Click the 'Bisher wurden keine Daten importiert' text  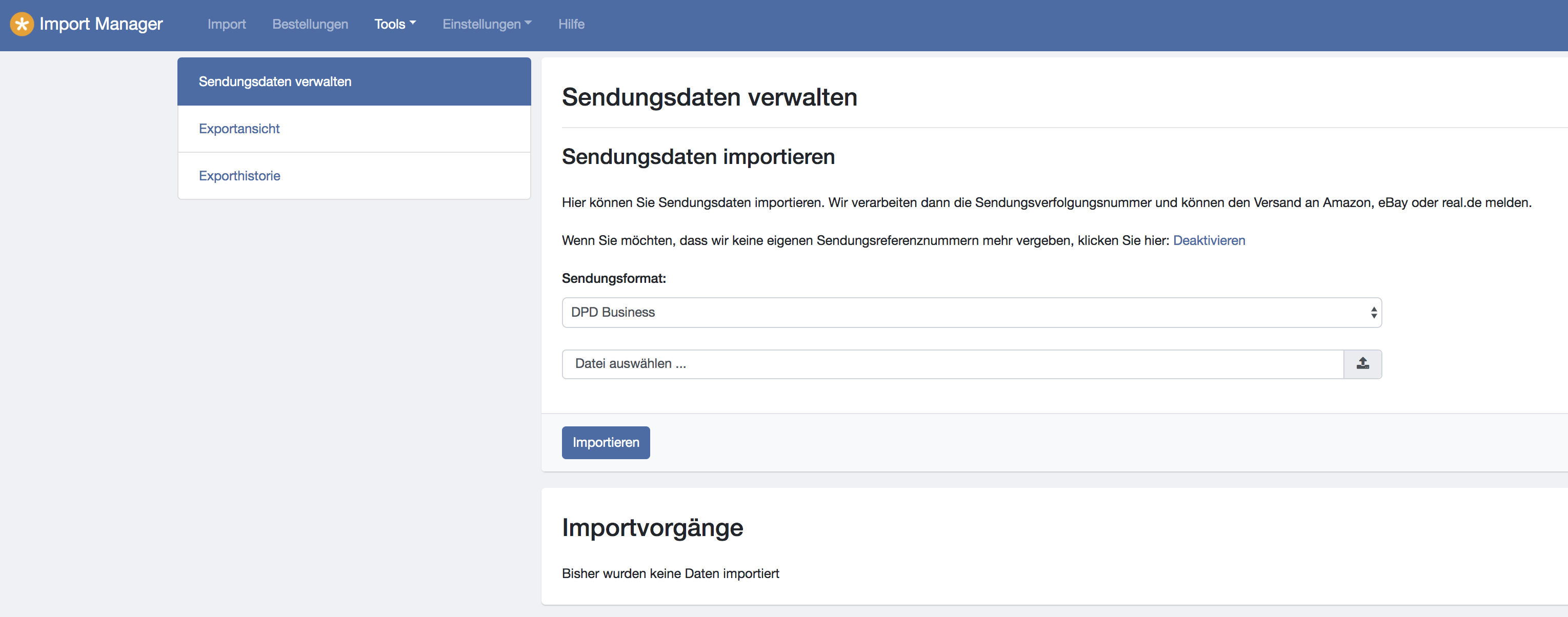point(670,573)
